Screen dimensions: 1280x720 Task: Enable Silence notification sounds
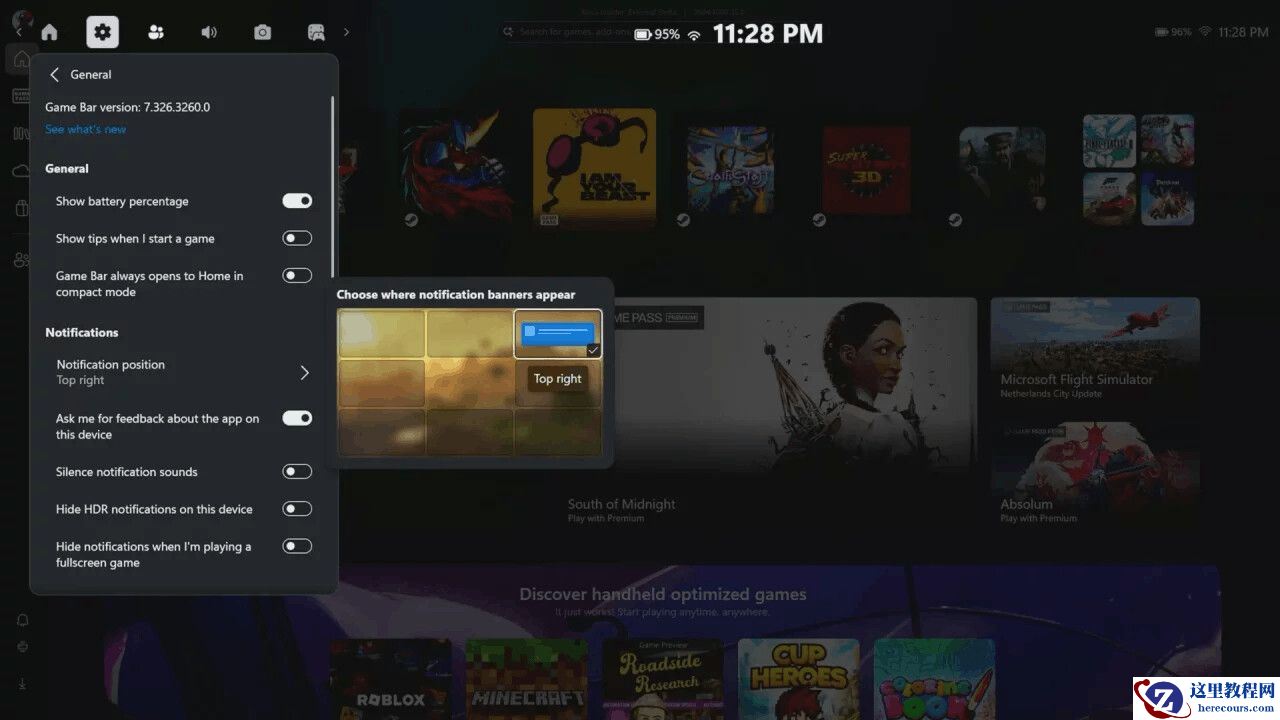click(297, 471)
